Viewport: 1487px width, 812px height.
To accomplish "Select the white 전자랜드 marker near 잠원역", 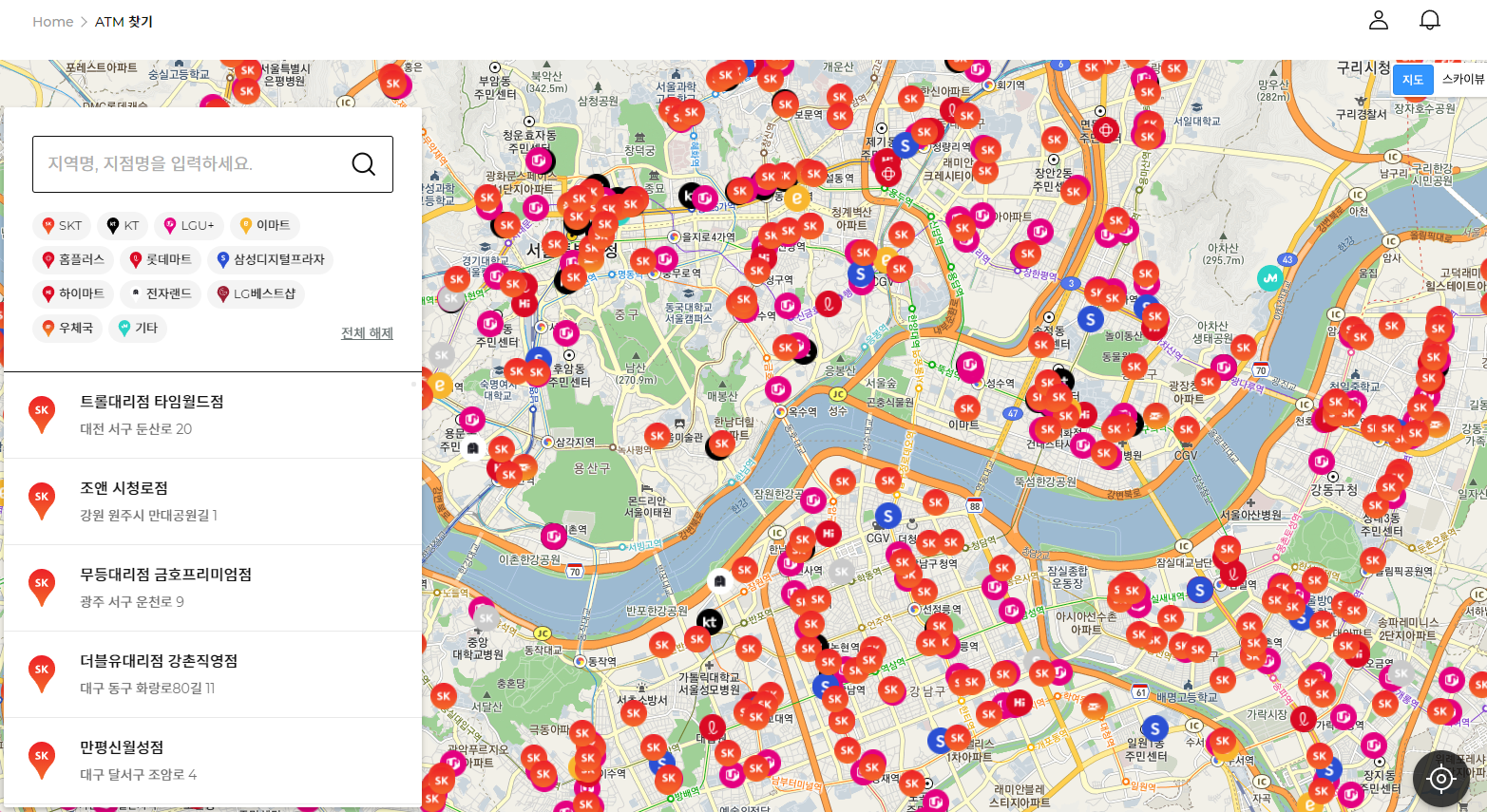I will (720, 580).
